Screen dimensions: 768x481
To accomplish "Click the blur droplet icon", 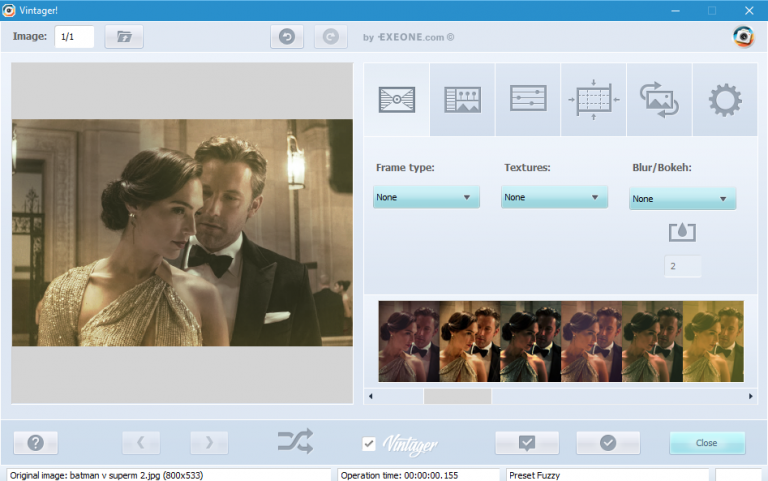I will click(x=682, y=232).
